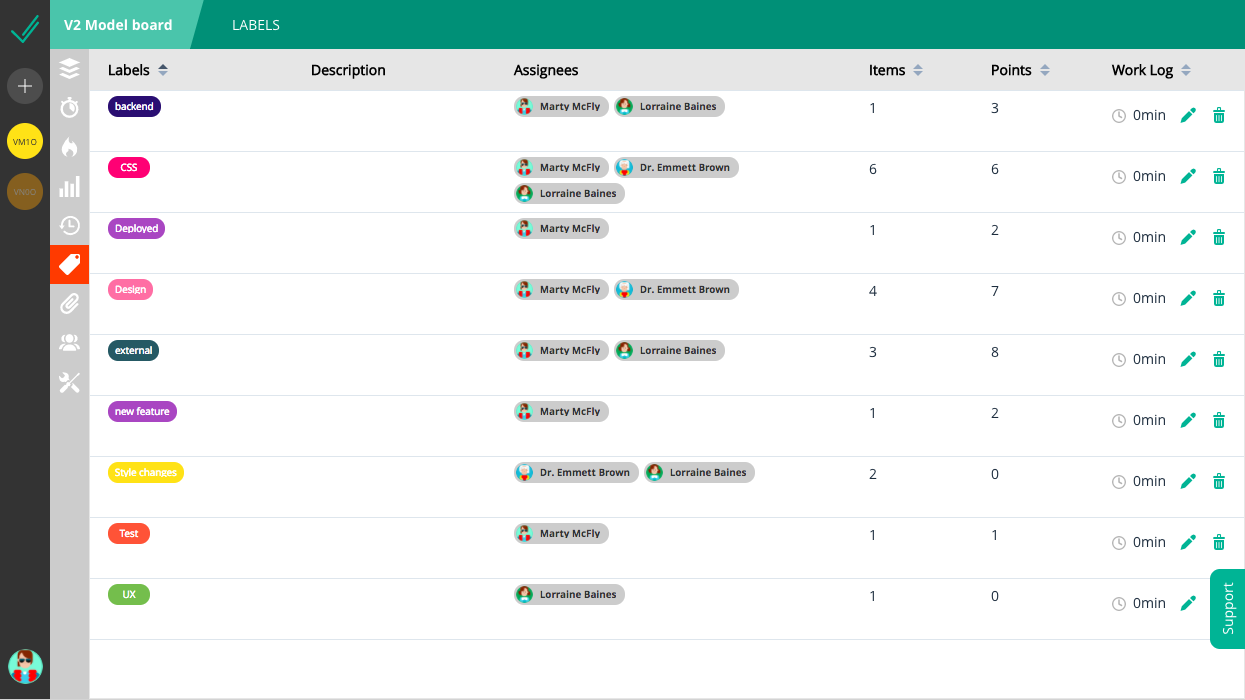Add a new board with plus button
The height and width of the screenshot is (700, 1245).
click(x=25, y=86)
